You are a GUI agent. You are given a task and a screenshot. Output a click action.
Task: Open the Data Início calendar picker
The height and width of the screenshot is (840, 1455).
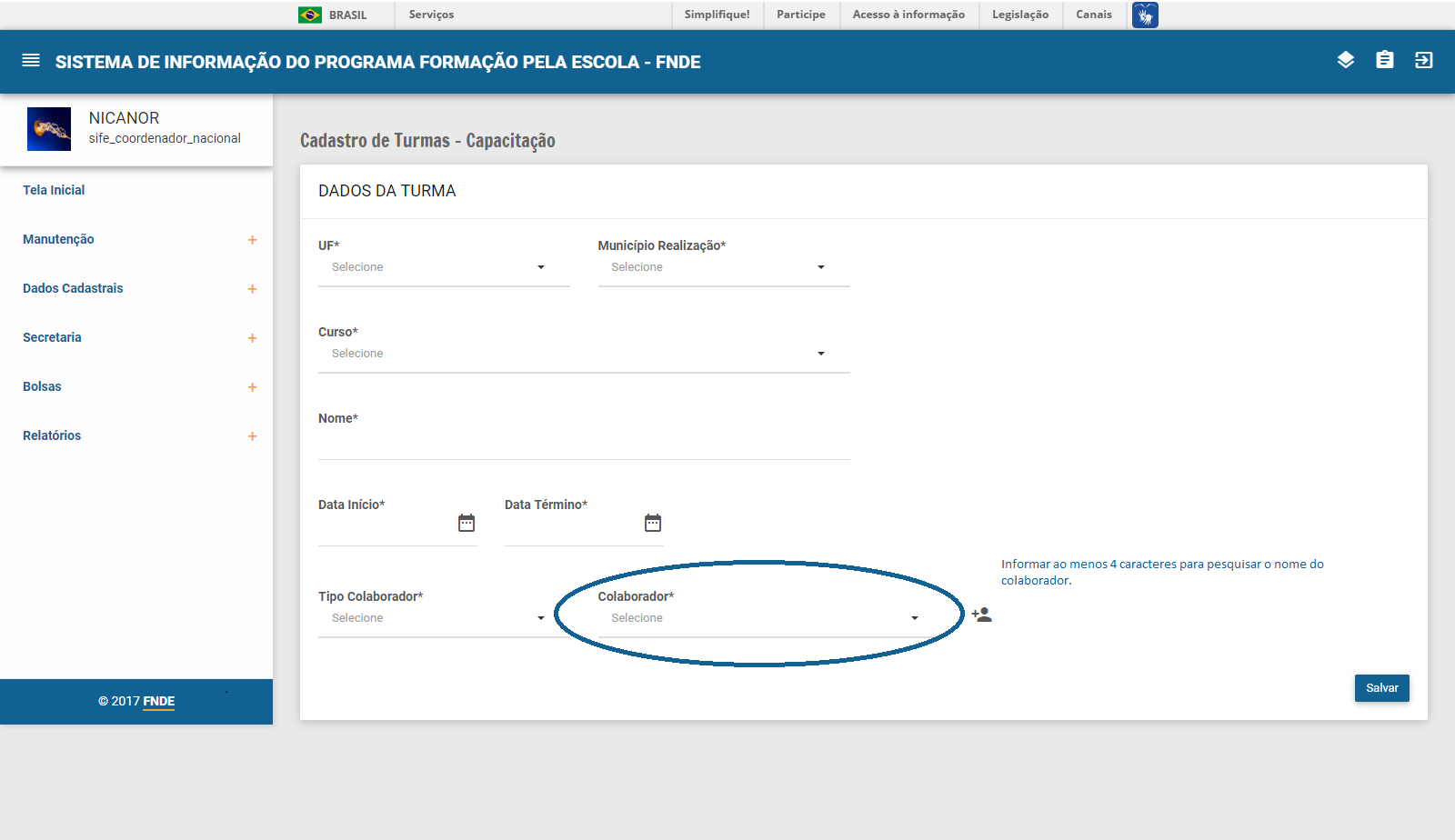click(x=467, y=523)
